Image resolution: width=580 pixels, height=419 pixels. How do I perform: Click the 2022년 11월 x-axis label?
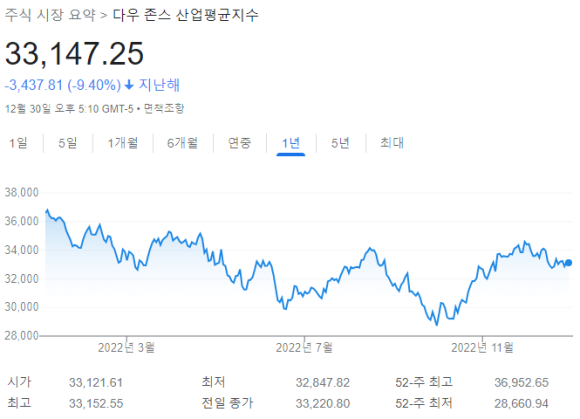click(482, 348)
